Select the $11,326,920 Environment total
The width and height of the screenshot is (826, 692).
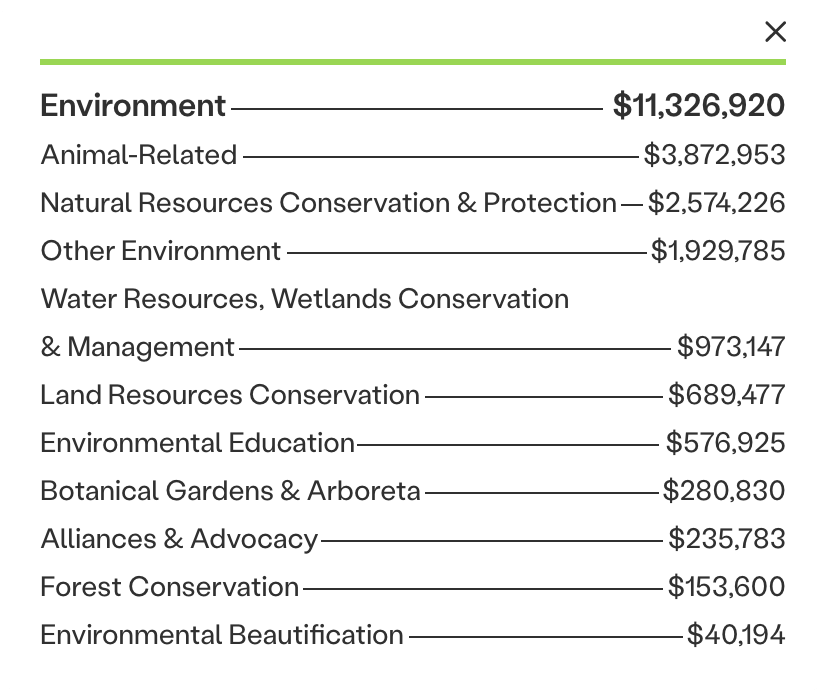pyautogui.click(x=698, y=106)
